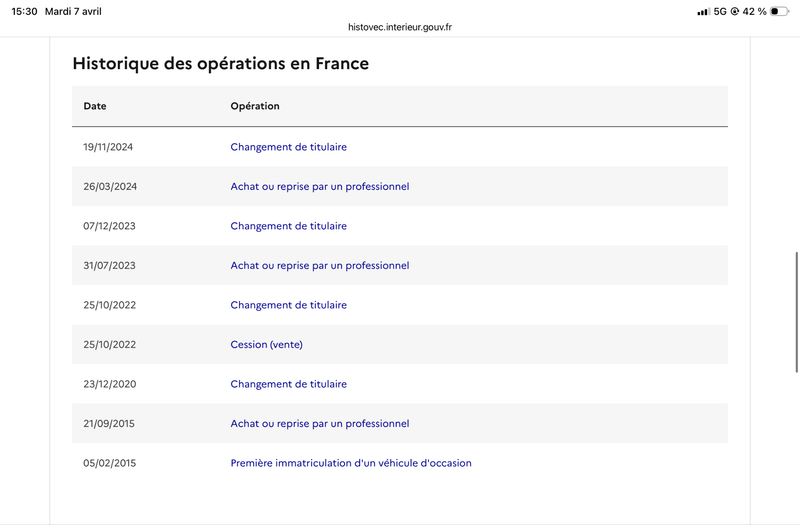The image size is (800, 525).
Task: Tap the orientation lock status icon
Action: click(x=735, y=11)
